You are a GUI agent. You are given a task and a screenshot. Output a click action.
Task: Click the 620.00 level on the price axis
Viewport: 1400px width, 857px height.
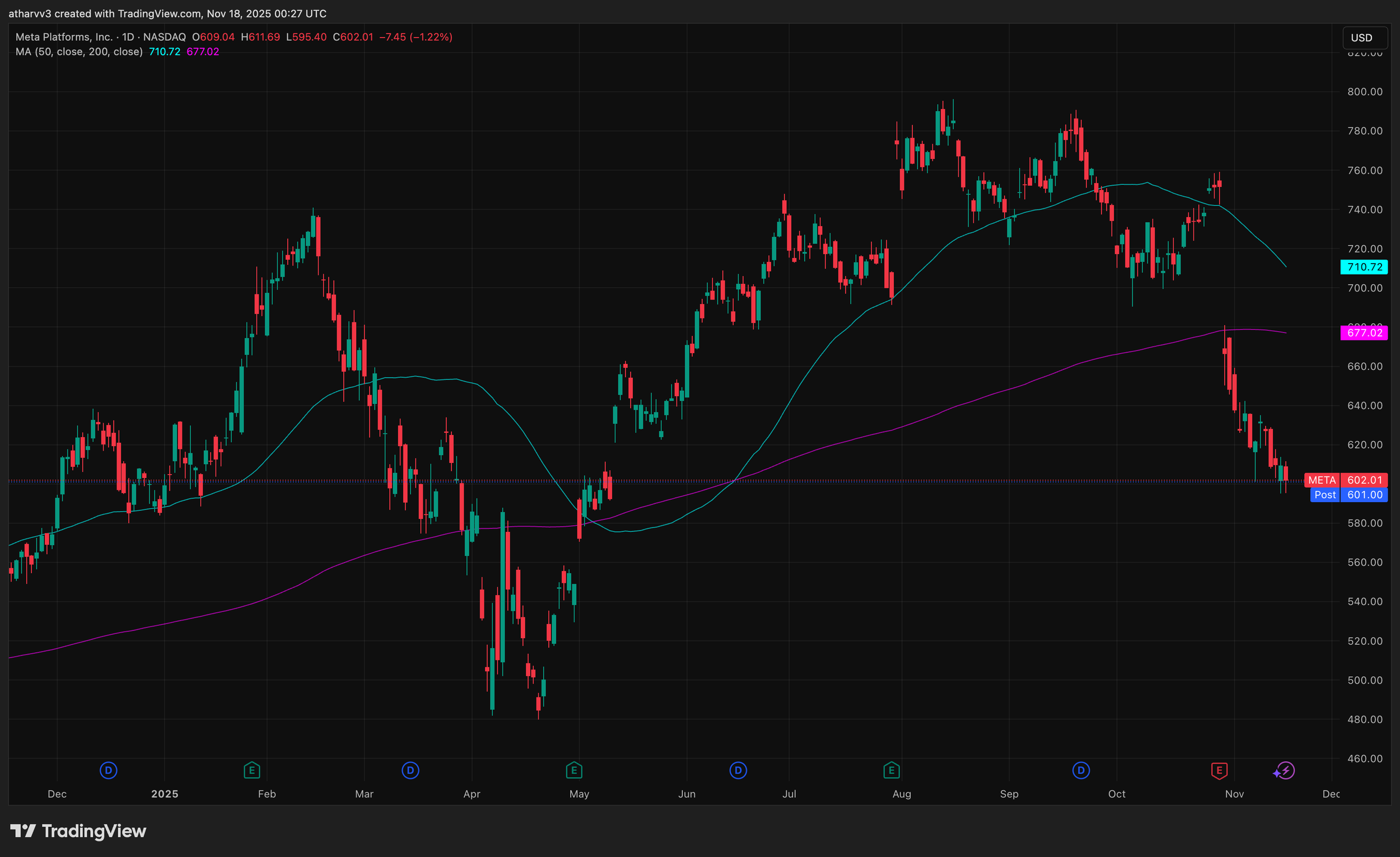[x=1365, y=444]
